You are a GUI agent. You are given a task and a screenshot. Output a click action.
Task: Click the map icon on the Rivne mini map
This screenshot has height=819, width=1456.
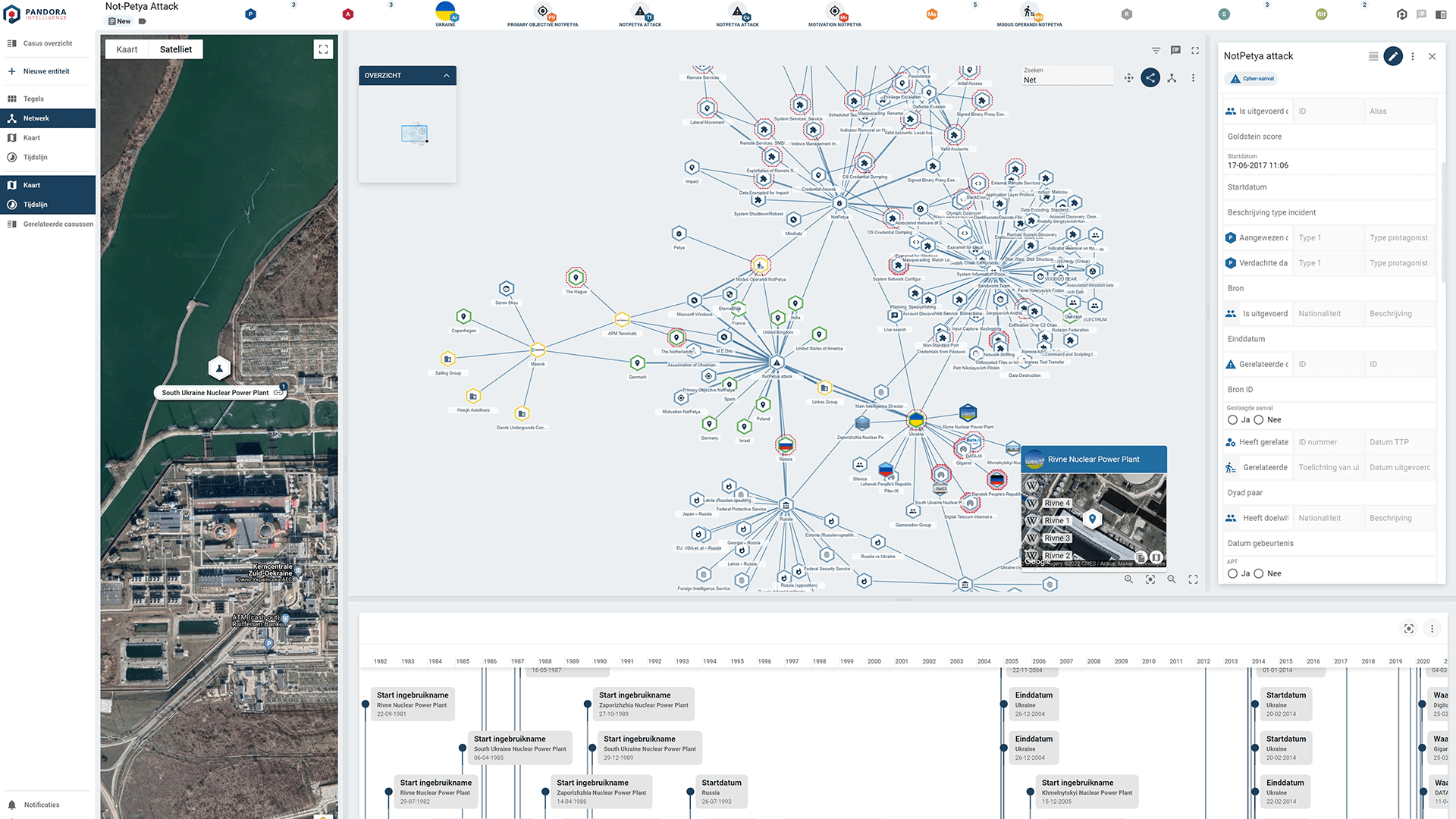(1156, 557)
